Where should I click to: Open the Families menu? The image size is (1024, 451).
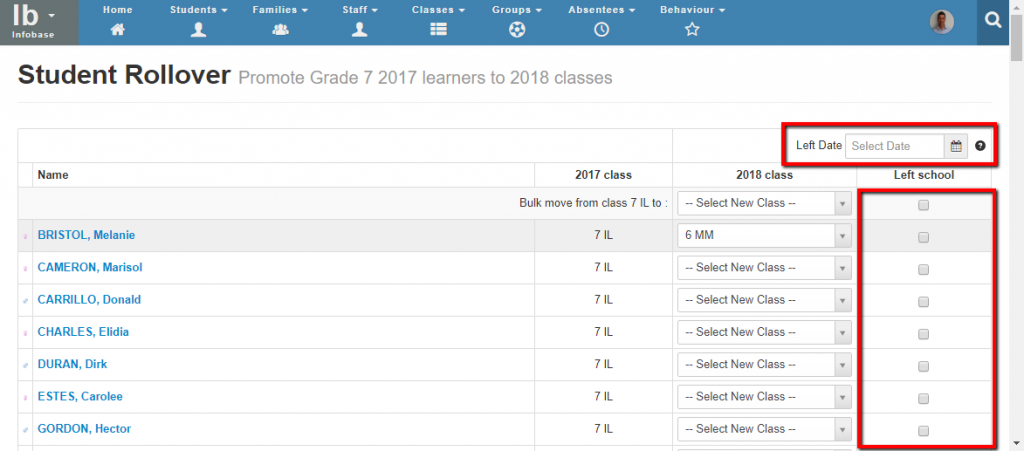pos(280,10)
